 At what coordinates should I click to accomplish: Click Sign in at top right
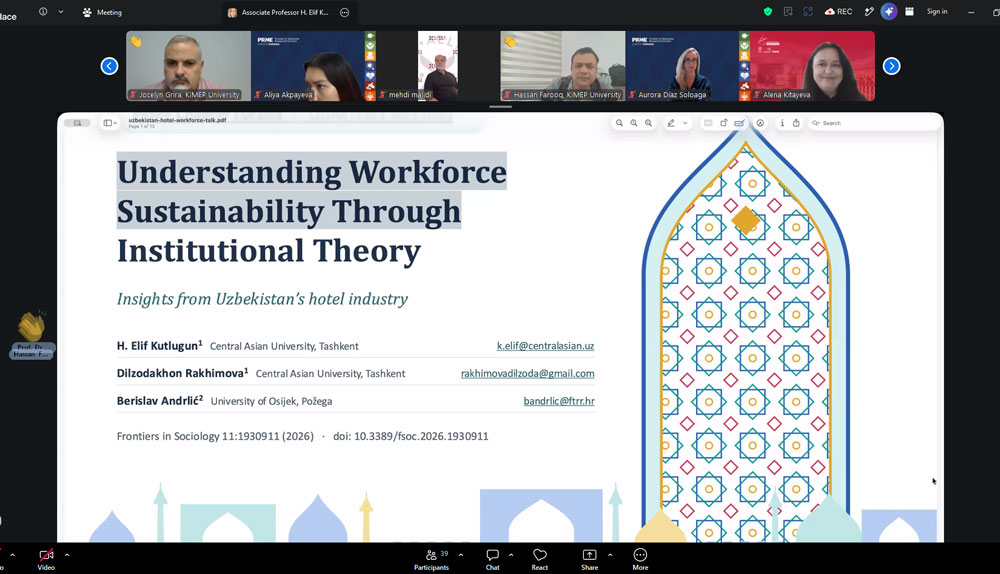[937, 11]
